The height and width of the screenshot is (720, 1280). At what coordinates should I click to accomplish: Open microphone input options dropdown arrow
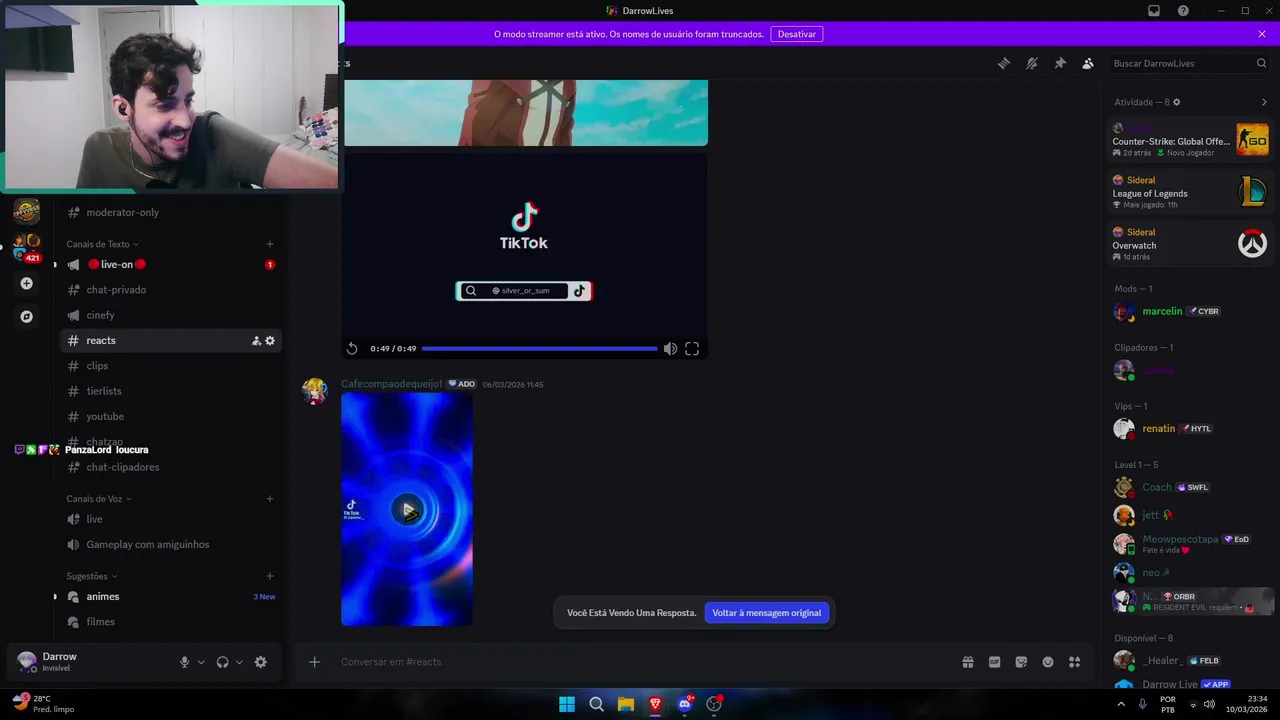coord(201,662)
